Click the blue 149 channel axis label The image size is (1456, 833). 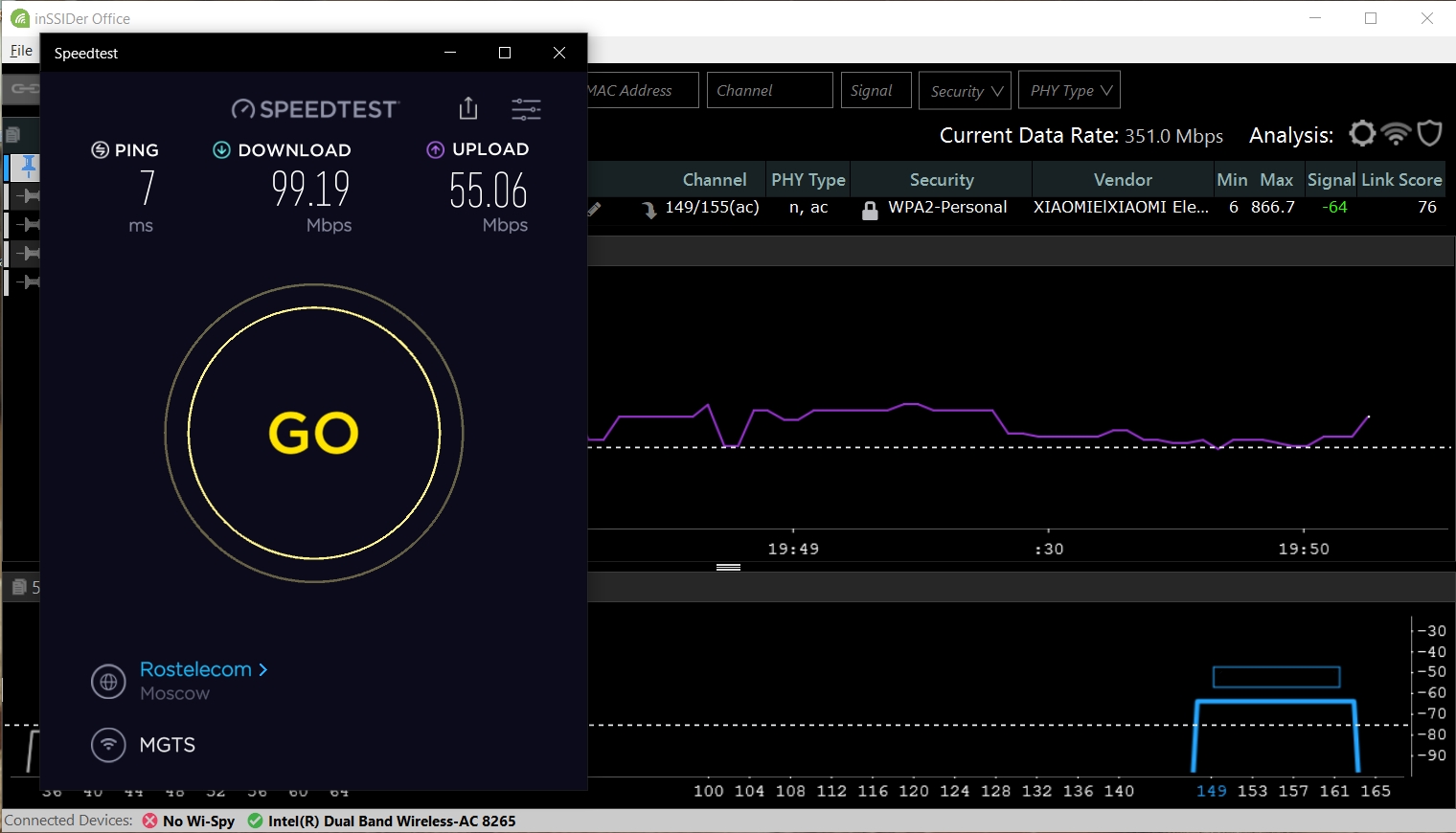click(1211, 791)
